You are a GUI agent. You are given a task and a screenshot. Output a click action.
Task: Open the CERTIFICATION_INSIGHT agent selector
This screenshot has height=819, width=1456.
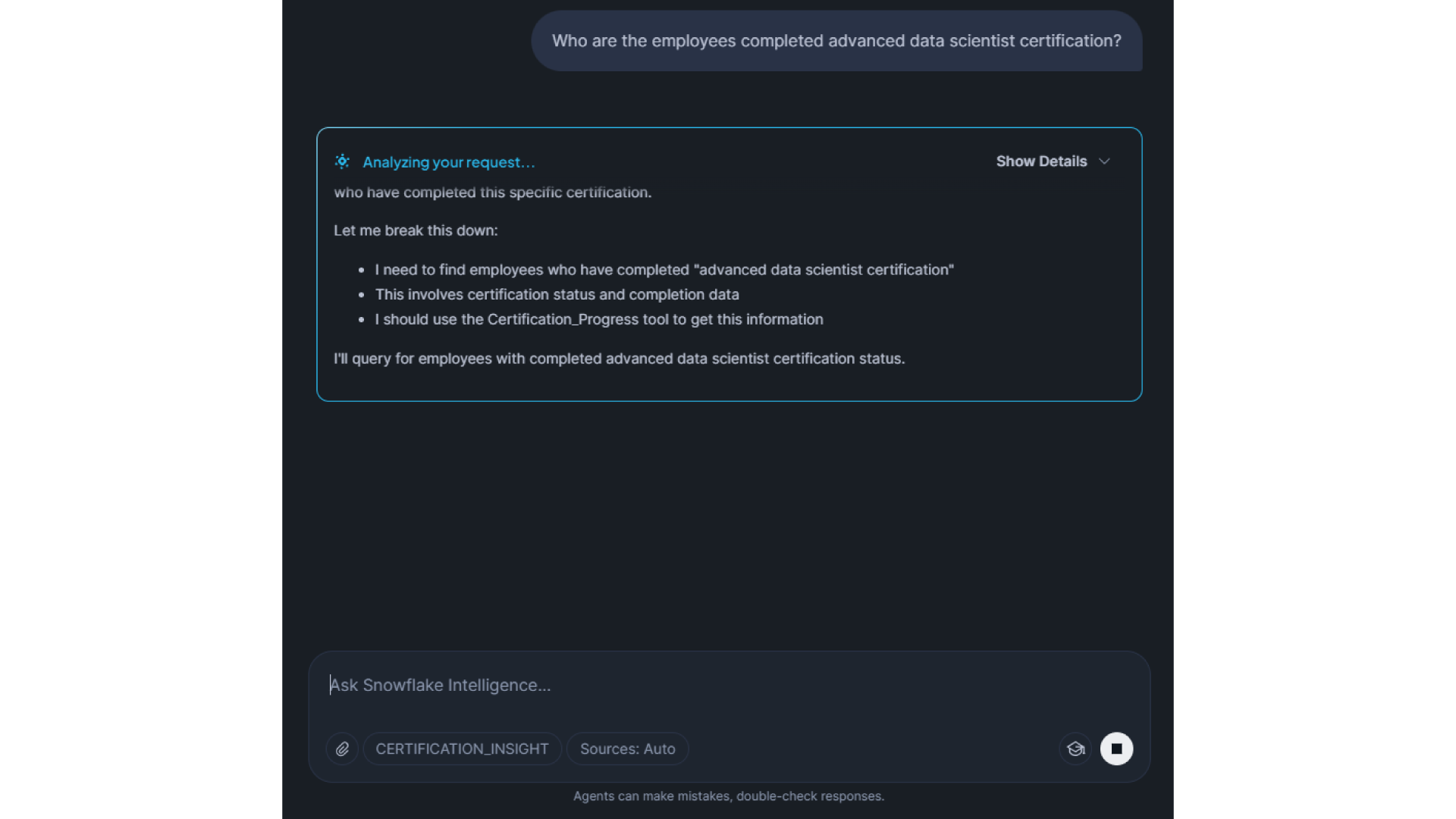[x=462, y=749]
